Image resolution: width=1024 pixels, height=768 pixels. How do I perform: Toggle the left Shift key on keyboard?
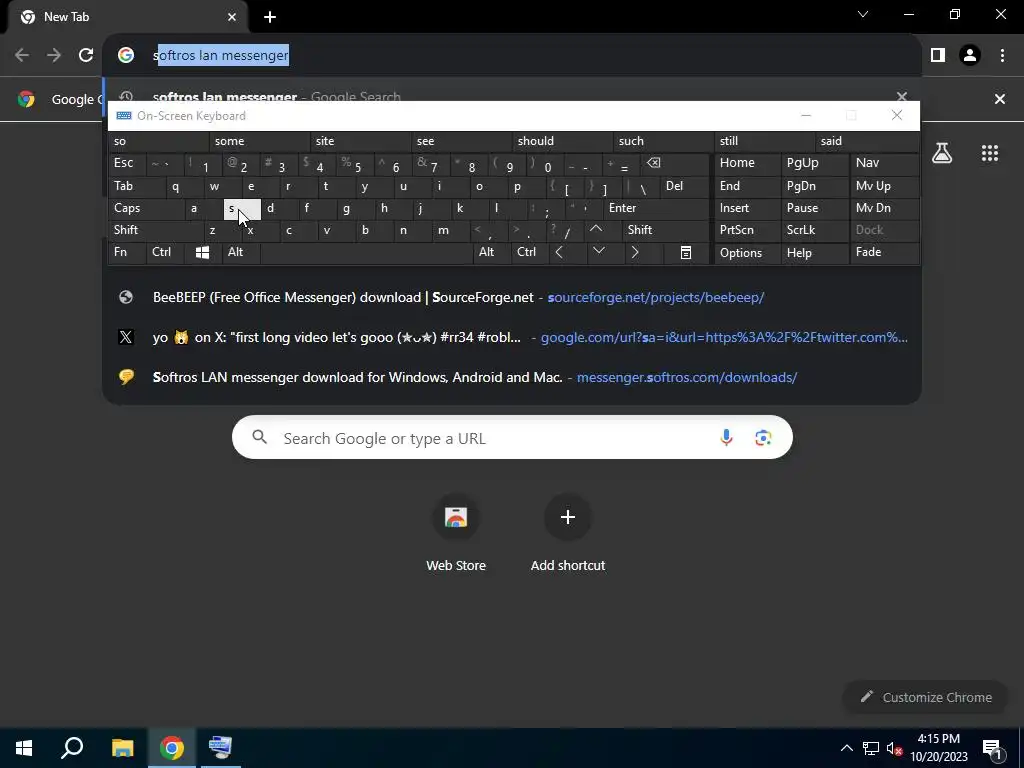[x=157, y=230]
